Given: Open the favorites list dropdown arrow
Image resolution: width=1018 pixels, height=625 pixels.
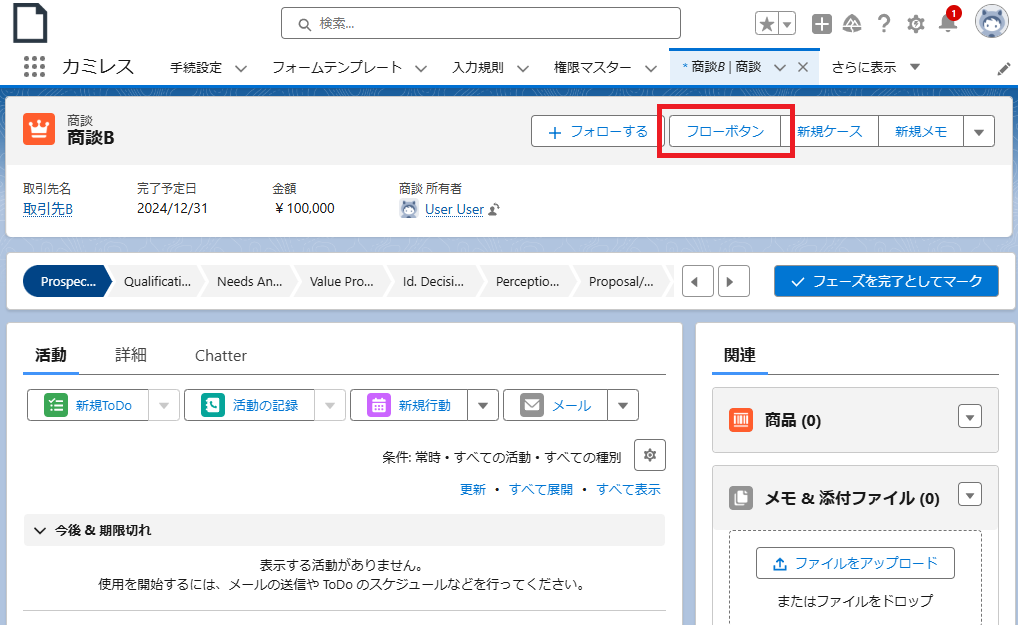Looking at the screenshot, I should pos(787,24).
